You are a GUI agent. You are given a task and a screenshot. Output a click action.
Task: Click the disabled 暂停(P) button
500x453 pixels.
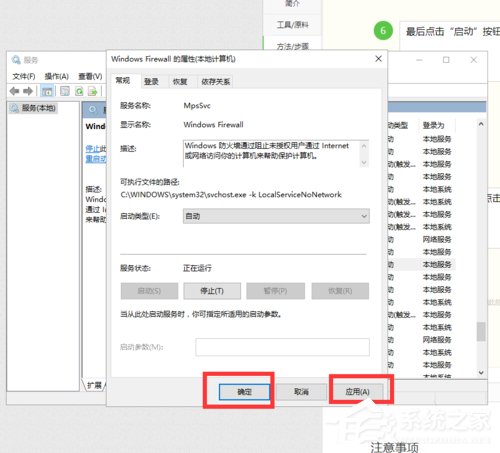[x=275, y=291]
